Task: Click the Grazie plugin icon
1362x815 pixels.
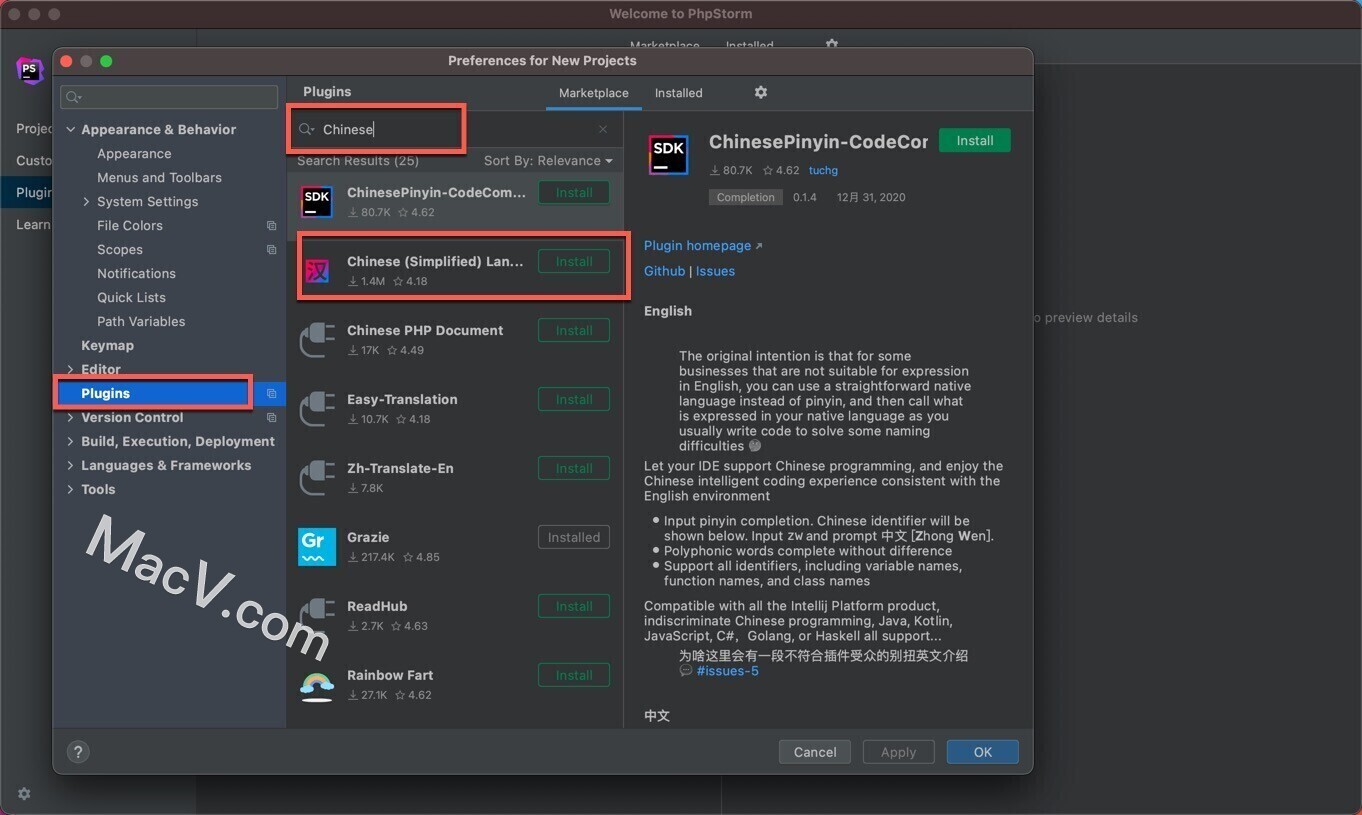Action: [x=316, y=546]
